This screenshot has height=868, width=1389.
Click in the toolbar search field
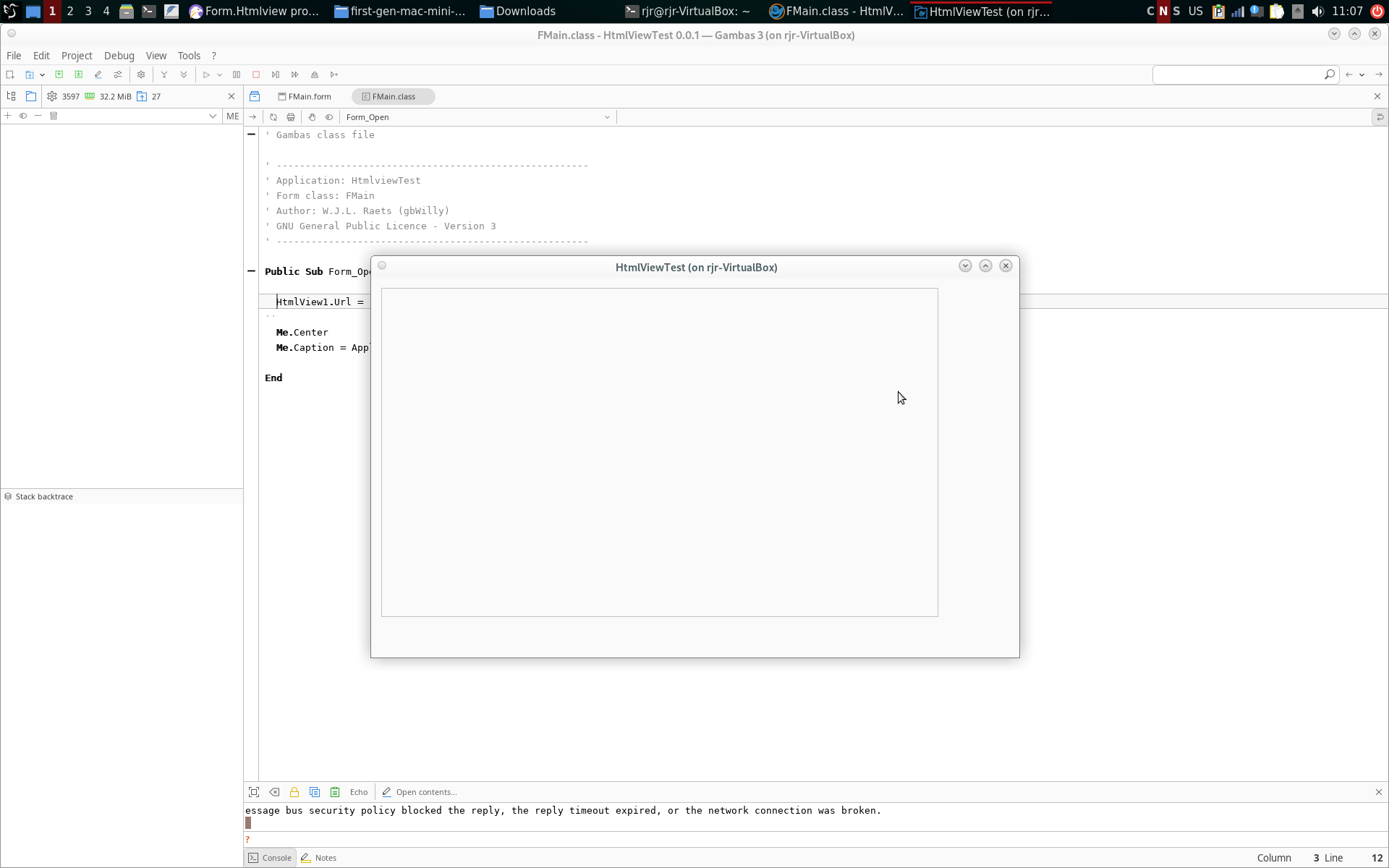(x=1237, y=75)
